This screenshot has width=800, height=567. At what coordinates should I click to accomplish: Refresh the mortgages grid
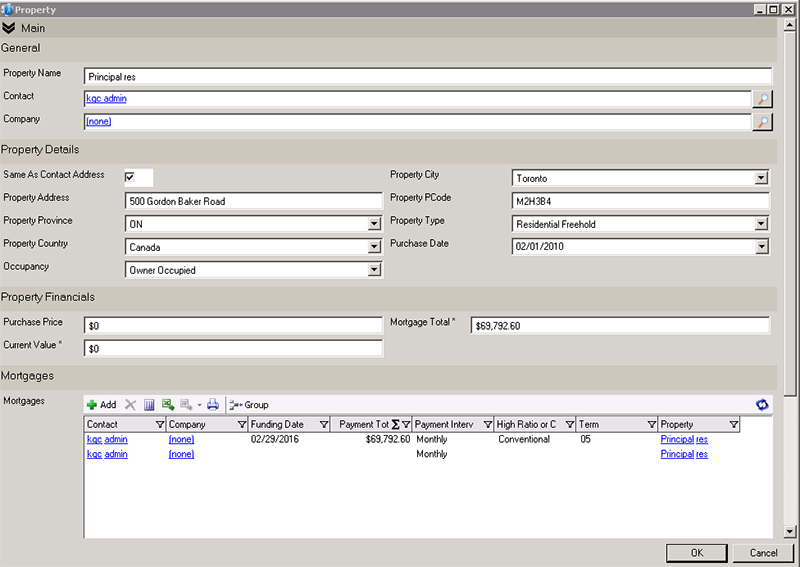tap(762, 405)
